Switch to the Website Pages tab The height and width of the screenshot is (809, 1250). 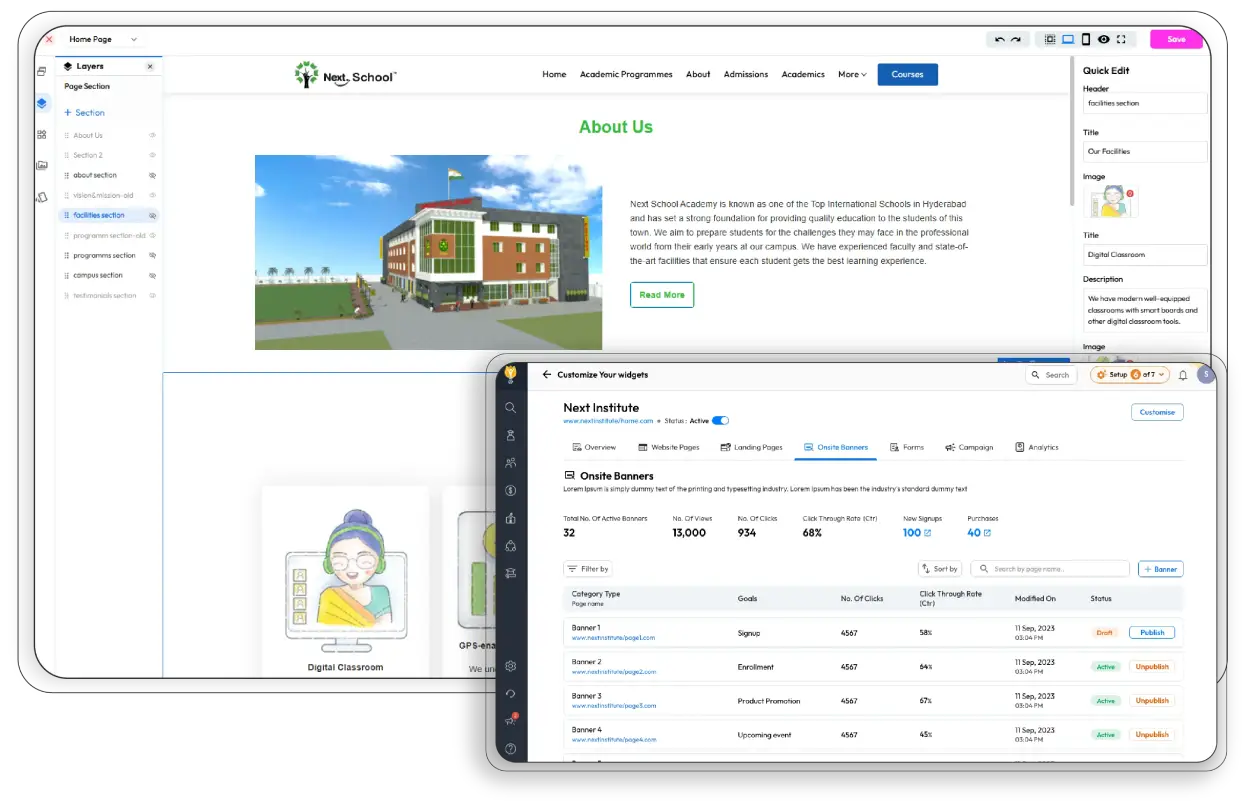668,447
